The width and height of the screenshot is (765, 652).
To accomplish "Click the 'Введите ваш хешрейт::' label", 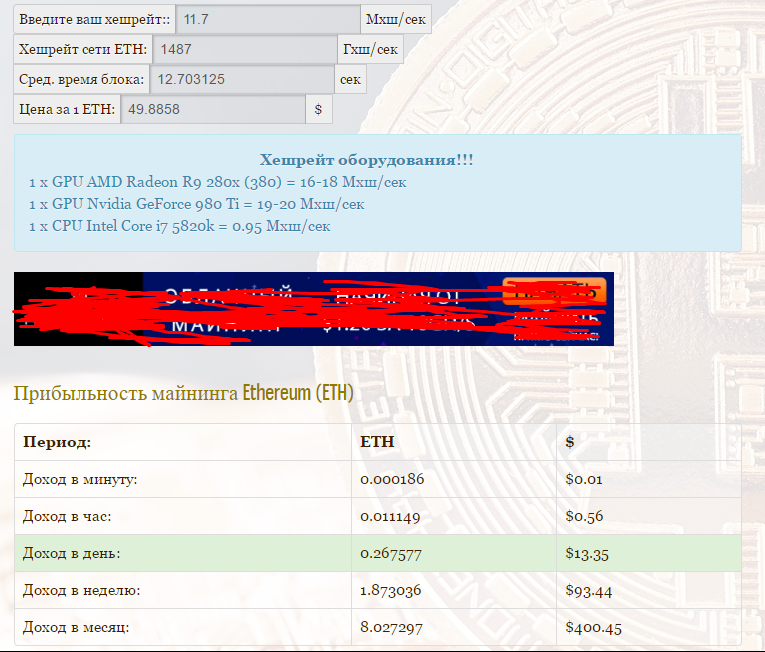I will 95,20.
